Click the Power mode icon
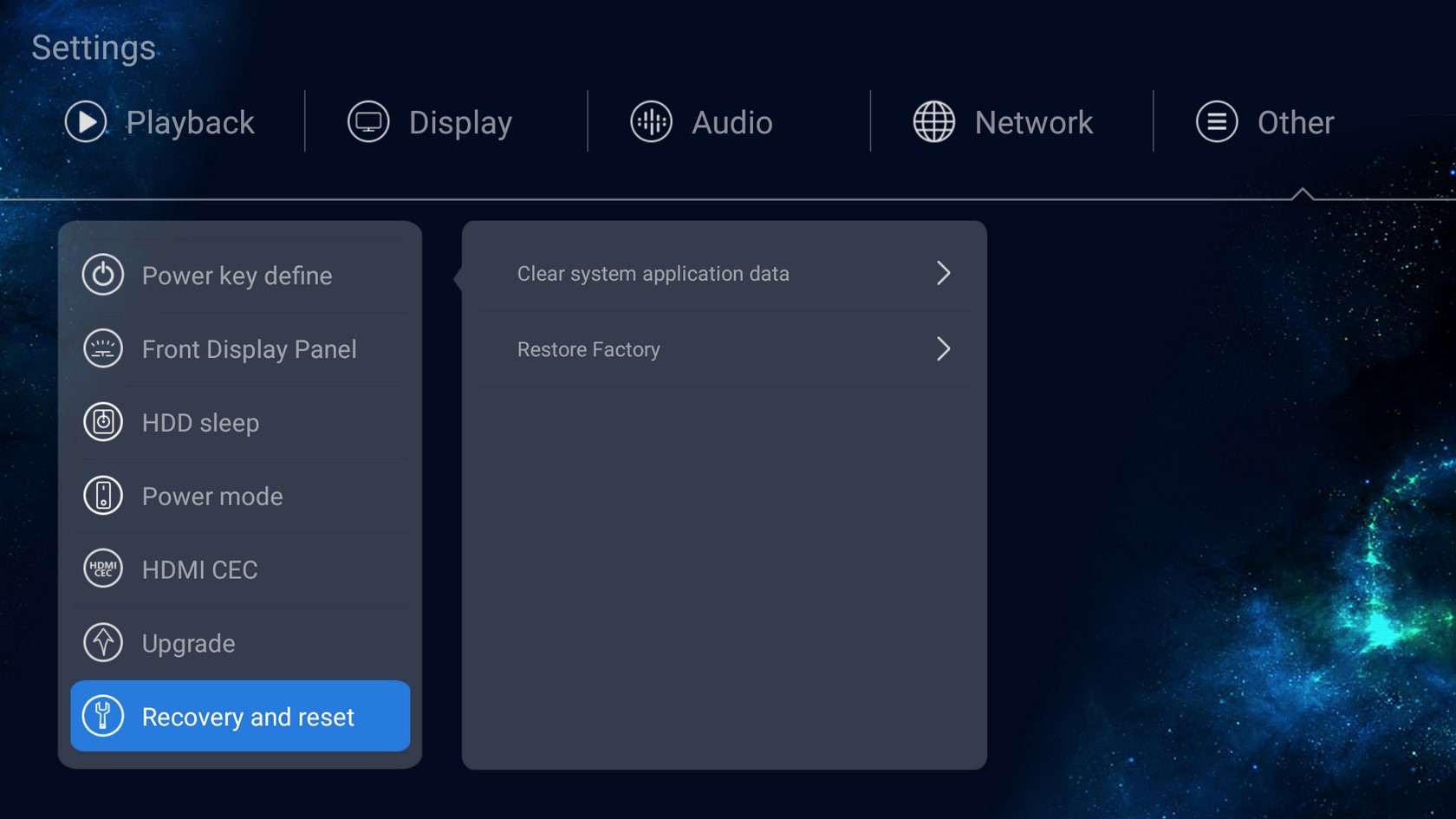This screenshot has width=1456, height=819. 103,497
